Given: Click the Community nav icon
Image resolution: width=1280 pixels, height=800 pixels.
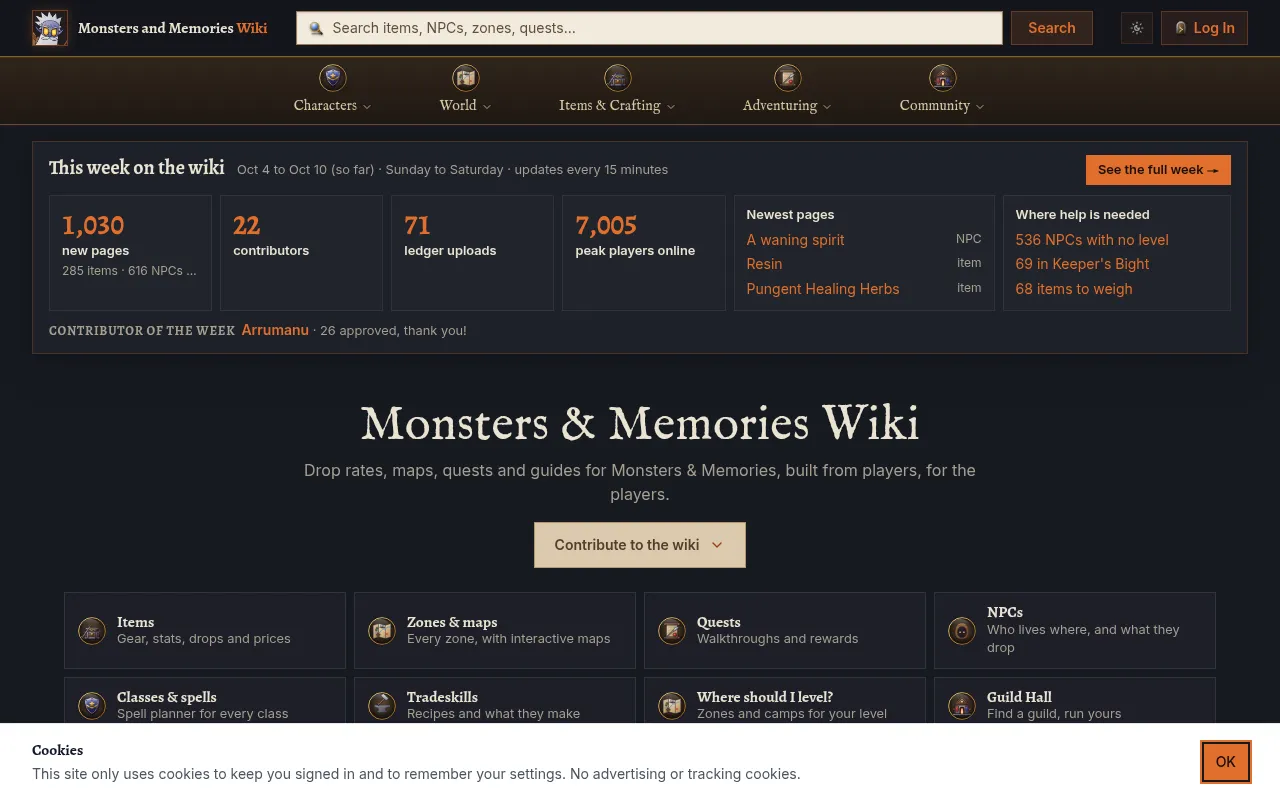Looking at the screenshot, I should tap(943, 77).
